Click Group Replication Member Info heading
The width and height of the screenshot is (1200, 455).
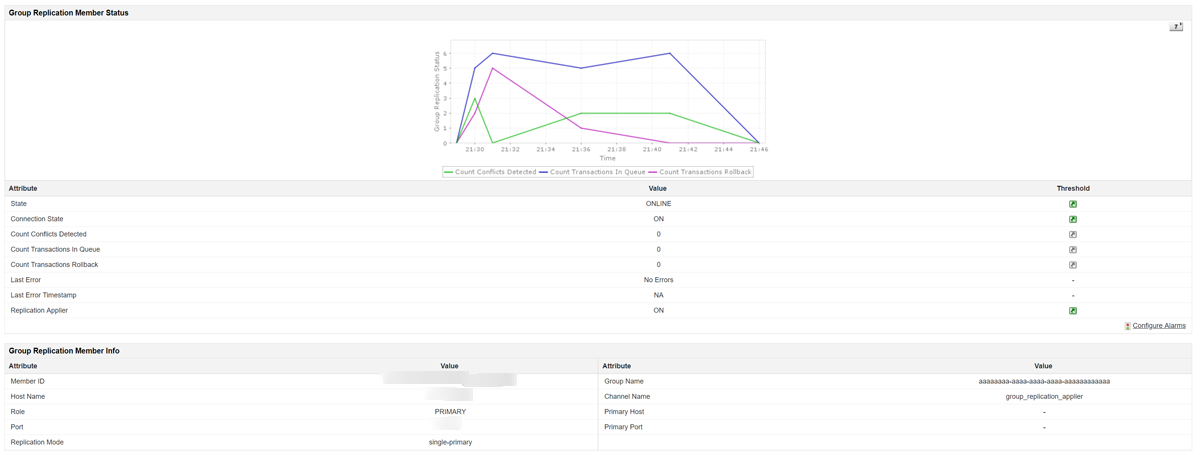pos(64,351)
